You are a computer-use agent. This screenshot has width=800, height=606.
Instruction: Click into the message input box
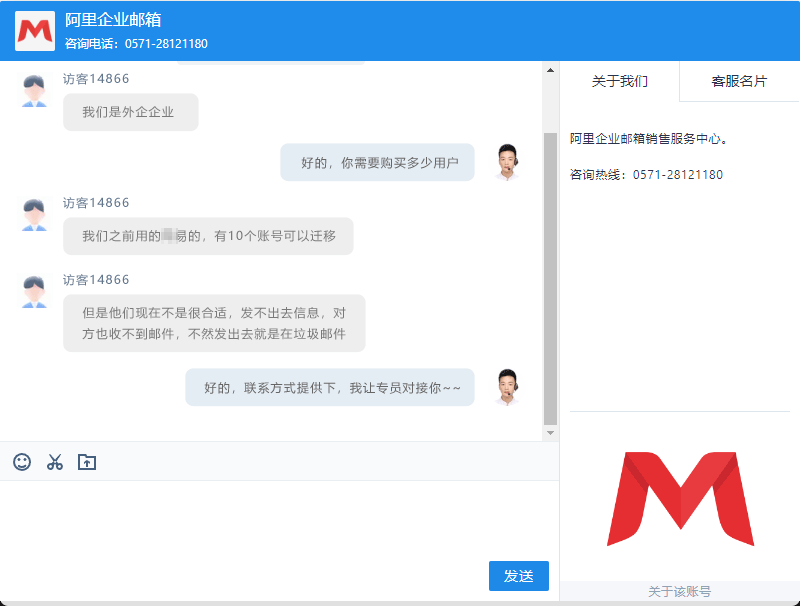coord(280,520)
